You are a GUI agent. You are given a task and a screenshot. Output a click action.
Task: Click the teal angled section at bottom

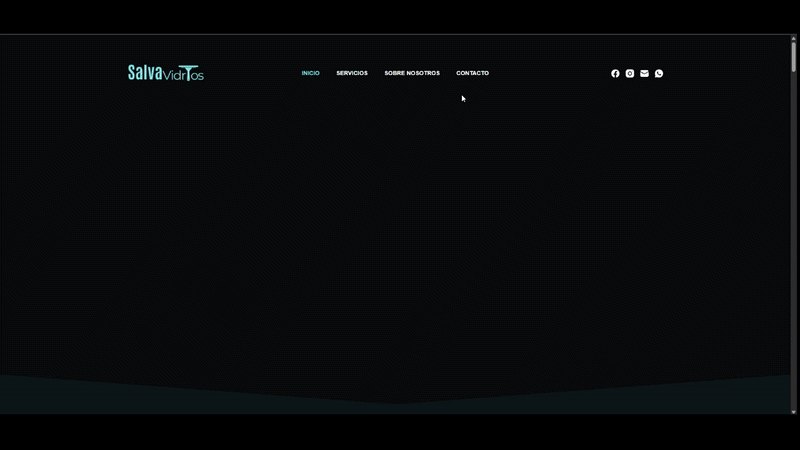[400, 395]
